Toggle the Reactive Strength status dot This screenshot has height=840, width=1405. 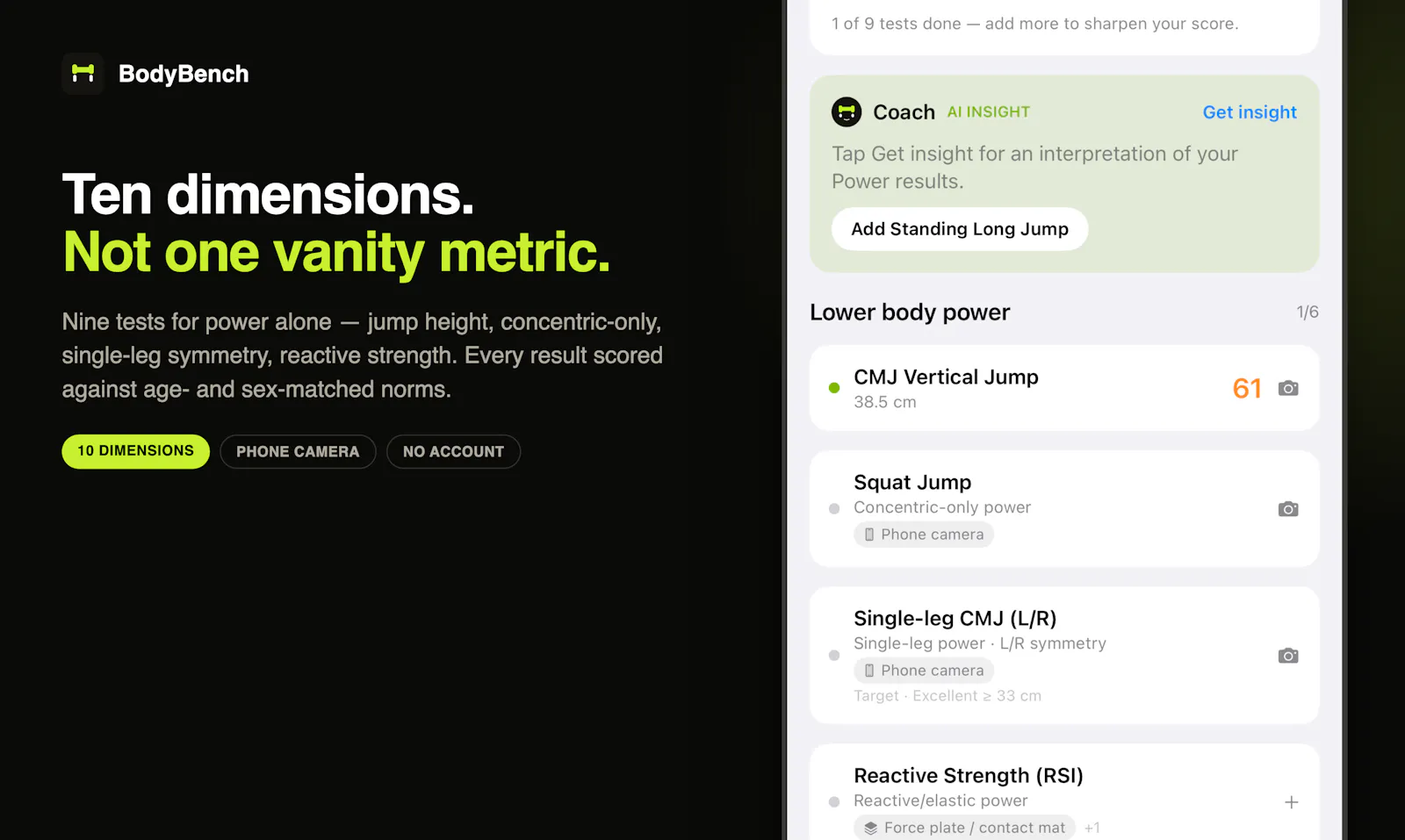[x=834, y=802]
